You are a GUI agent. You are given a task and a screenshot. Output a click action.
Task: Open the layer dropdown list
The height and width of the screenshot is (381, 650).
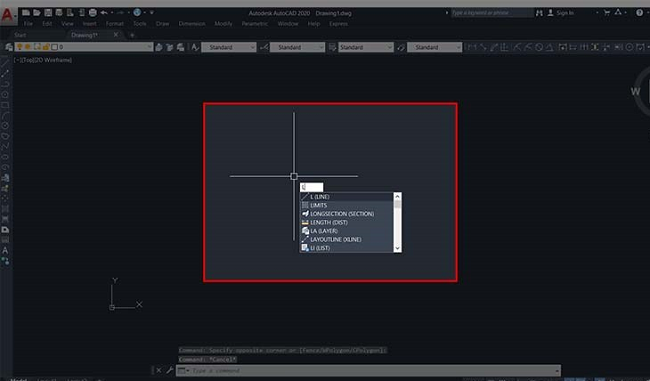coord(149,47)
